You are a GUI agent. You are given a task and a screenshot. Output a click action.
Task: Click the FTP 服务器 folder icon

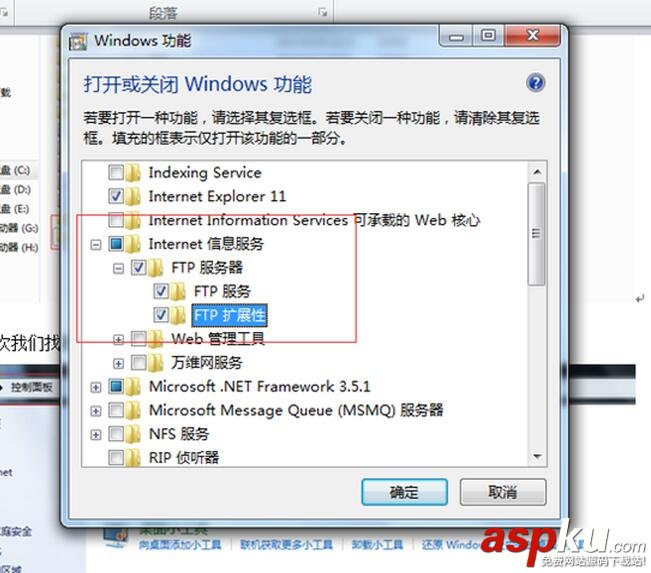coord(155,268)
